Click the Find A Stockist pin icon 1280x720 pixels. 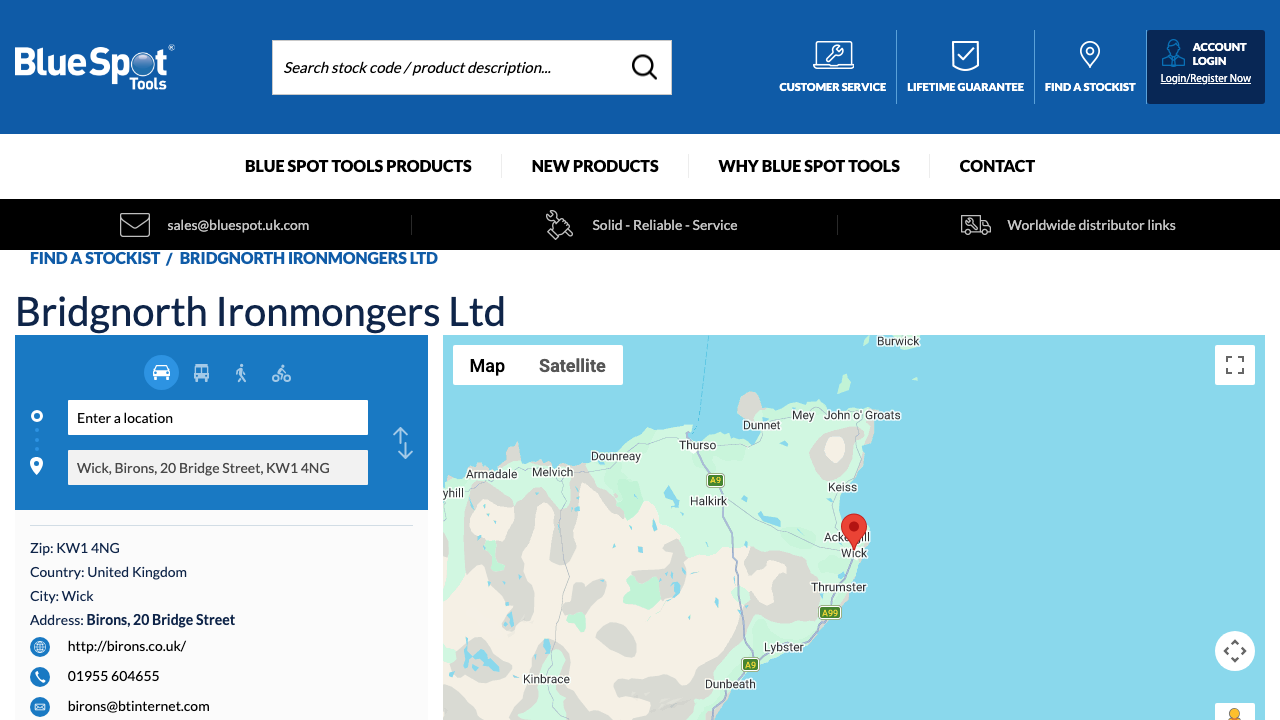(x=1089, y=54)
